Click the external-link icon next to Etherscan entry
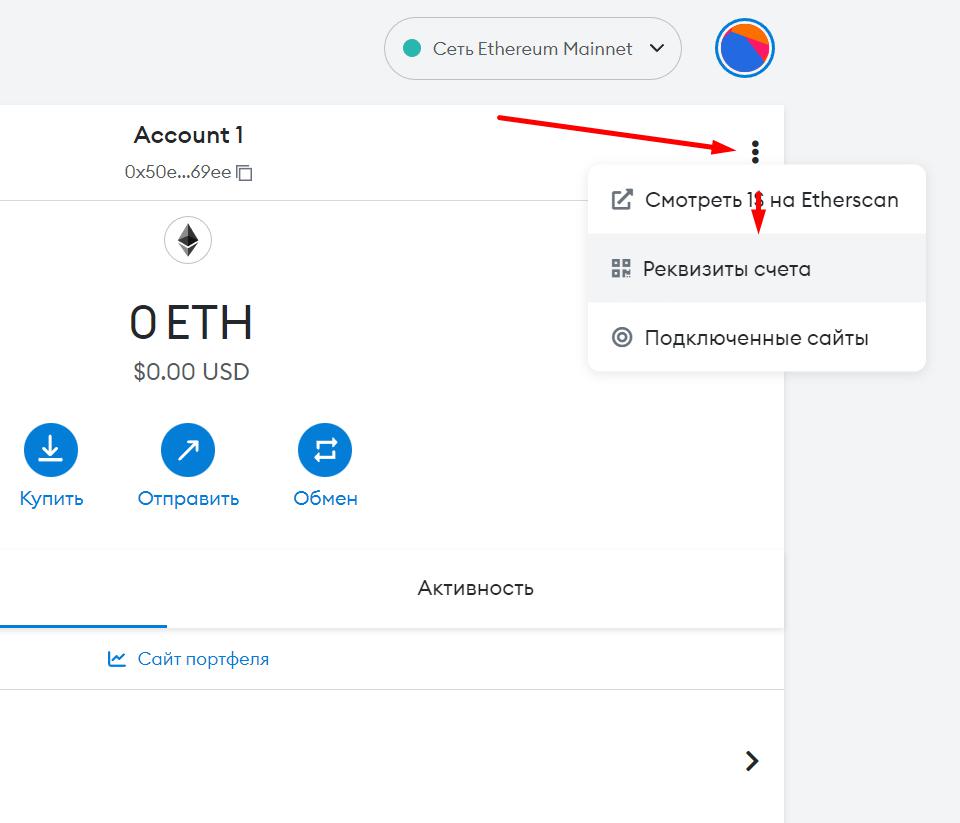960x823 pixels. tap(620, 198)
